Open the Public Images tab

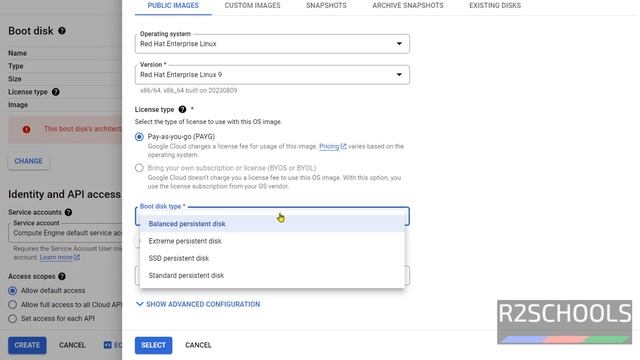click(173, 6)
